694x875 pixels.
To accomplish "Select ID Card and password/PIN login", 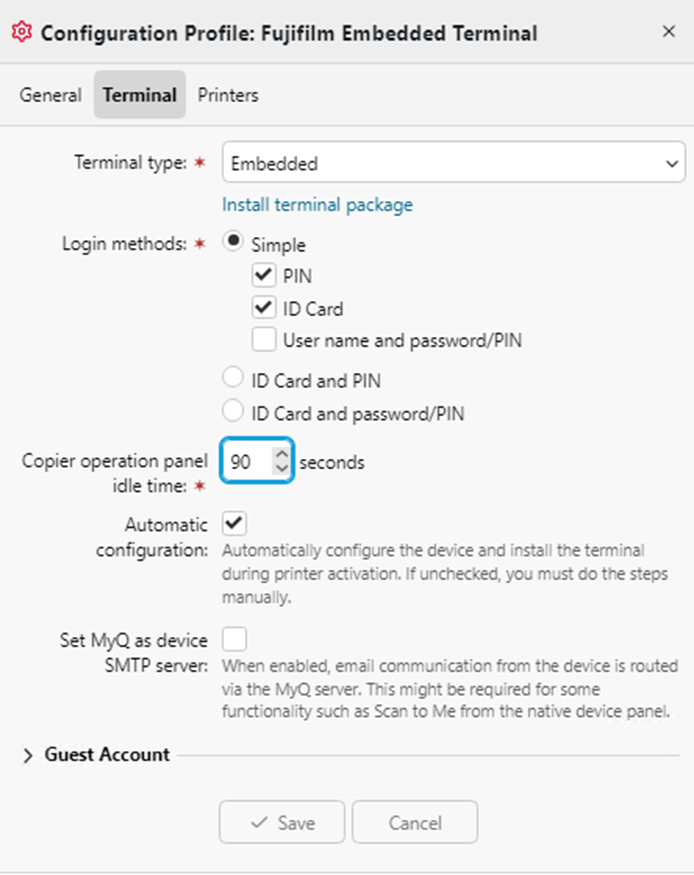I will click(x=234, y=411).
